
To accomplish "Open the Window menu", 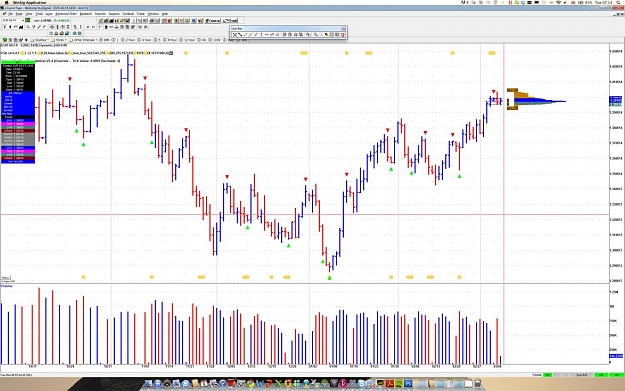I will coord(153,14).
